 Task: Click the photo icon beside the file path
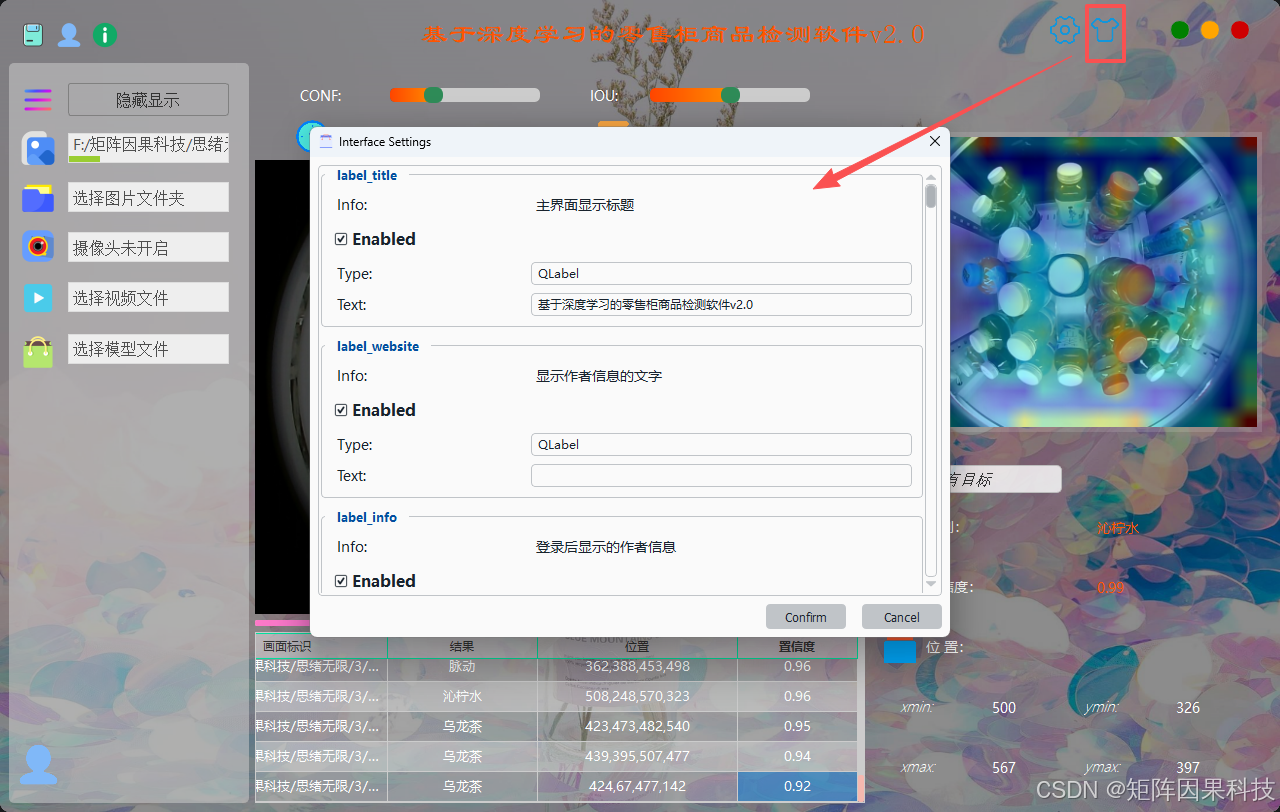click(37, 148)
